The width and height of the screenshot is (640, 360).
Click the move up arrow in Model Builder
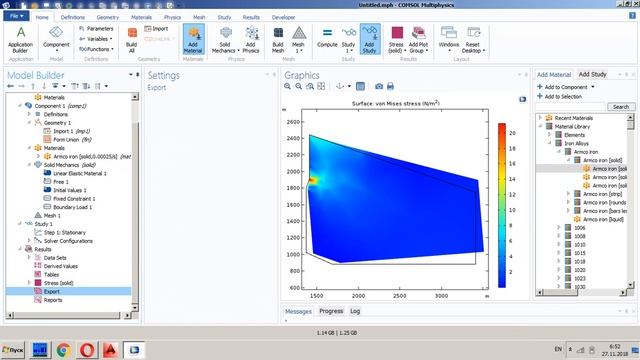(33, 86)
